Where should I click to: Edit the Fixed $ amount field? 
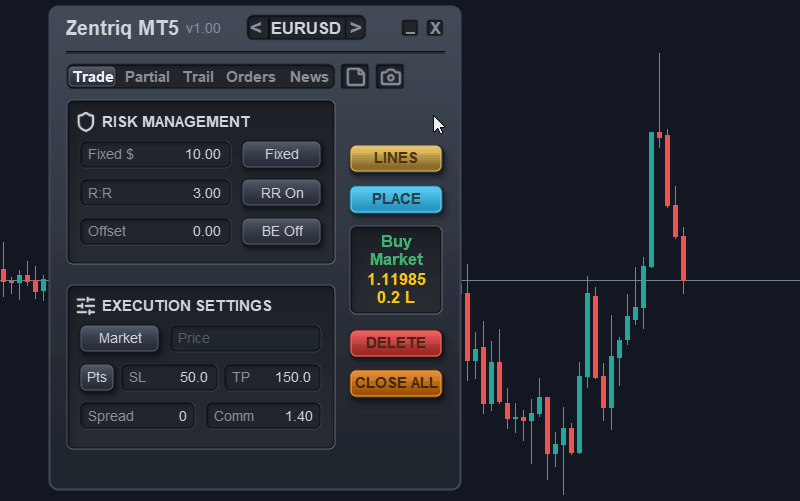point(156,155)
